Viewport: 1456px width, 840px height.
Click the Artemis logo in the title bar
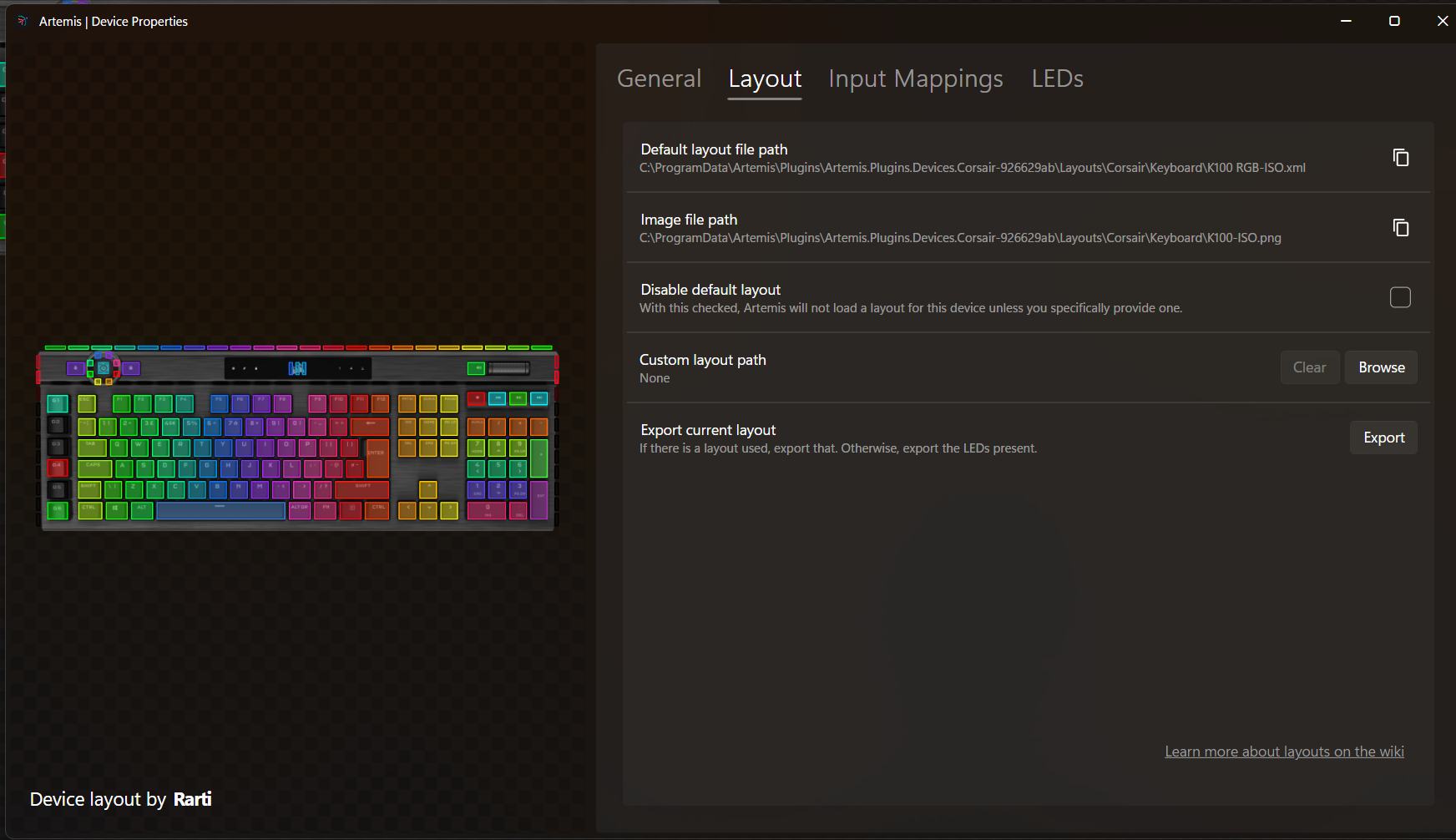(x=22, y=21)
